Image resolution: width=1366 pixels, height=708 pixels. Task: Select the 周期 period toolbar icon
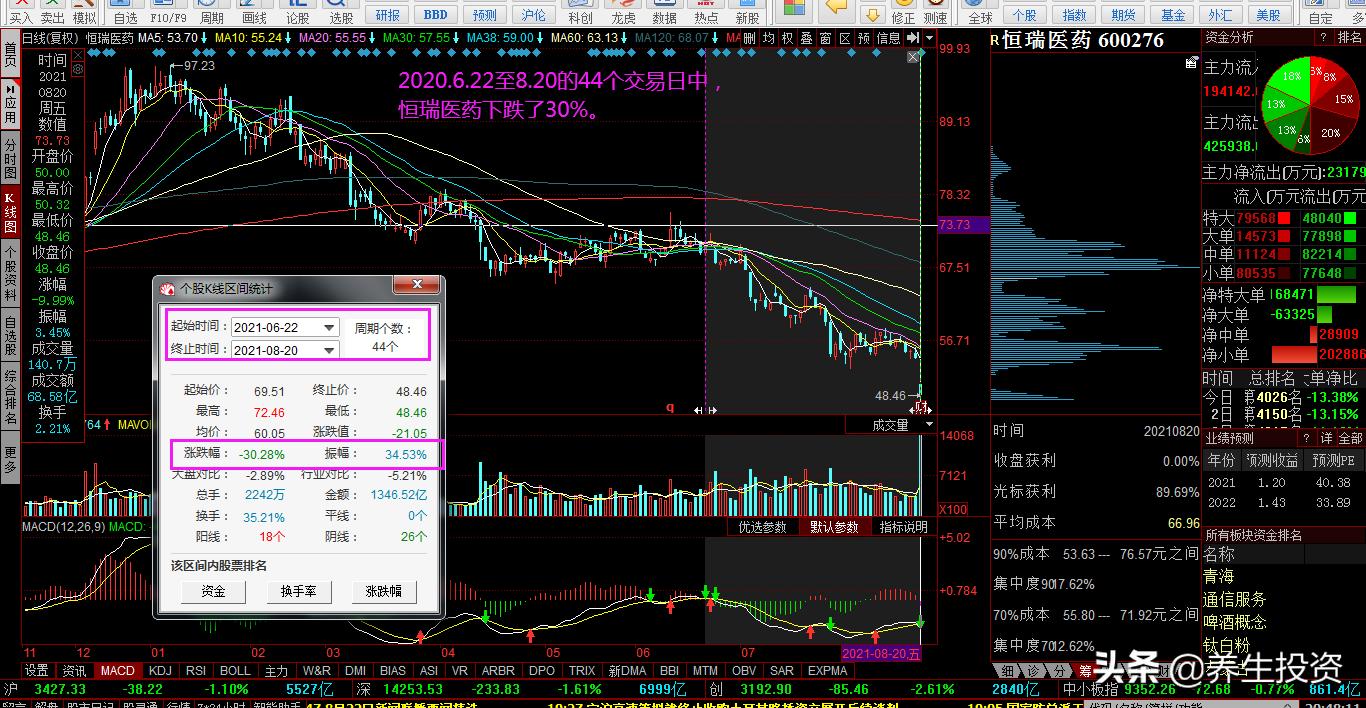(211, 12)
